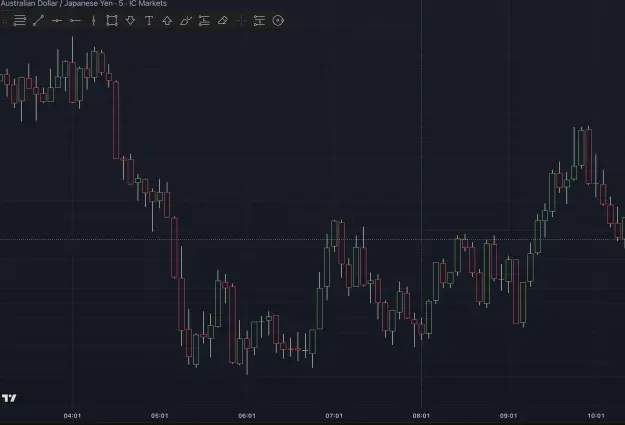Image resolution: width=625 pixels, height=425 pixels.
Task: Grab the drawing toolbar drag handle
Action: (4, 21)
